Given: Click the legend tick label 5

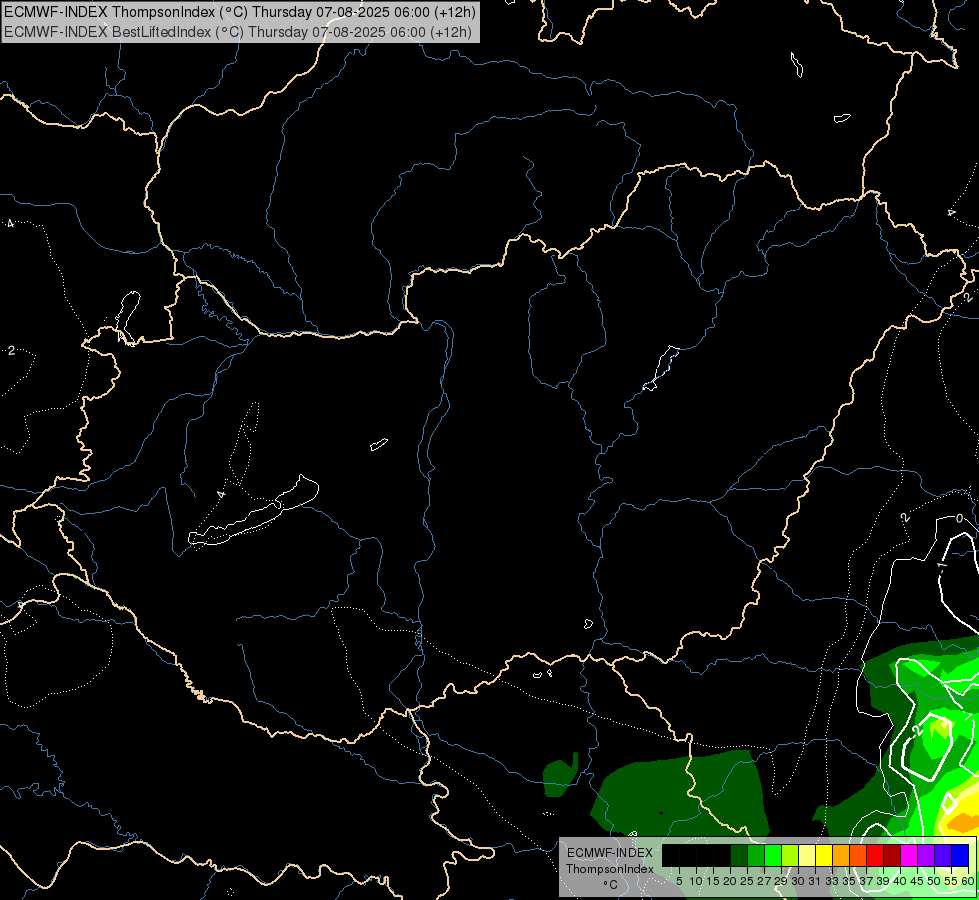Looking at the screenshot, I should pyautogui.click(x=679, y=881).
